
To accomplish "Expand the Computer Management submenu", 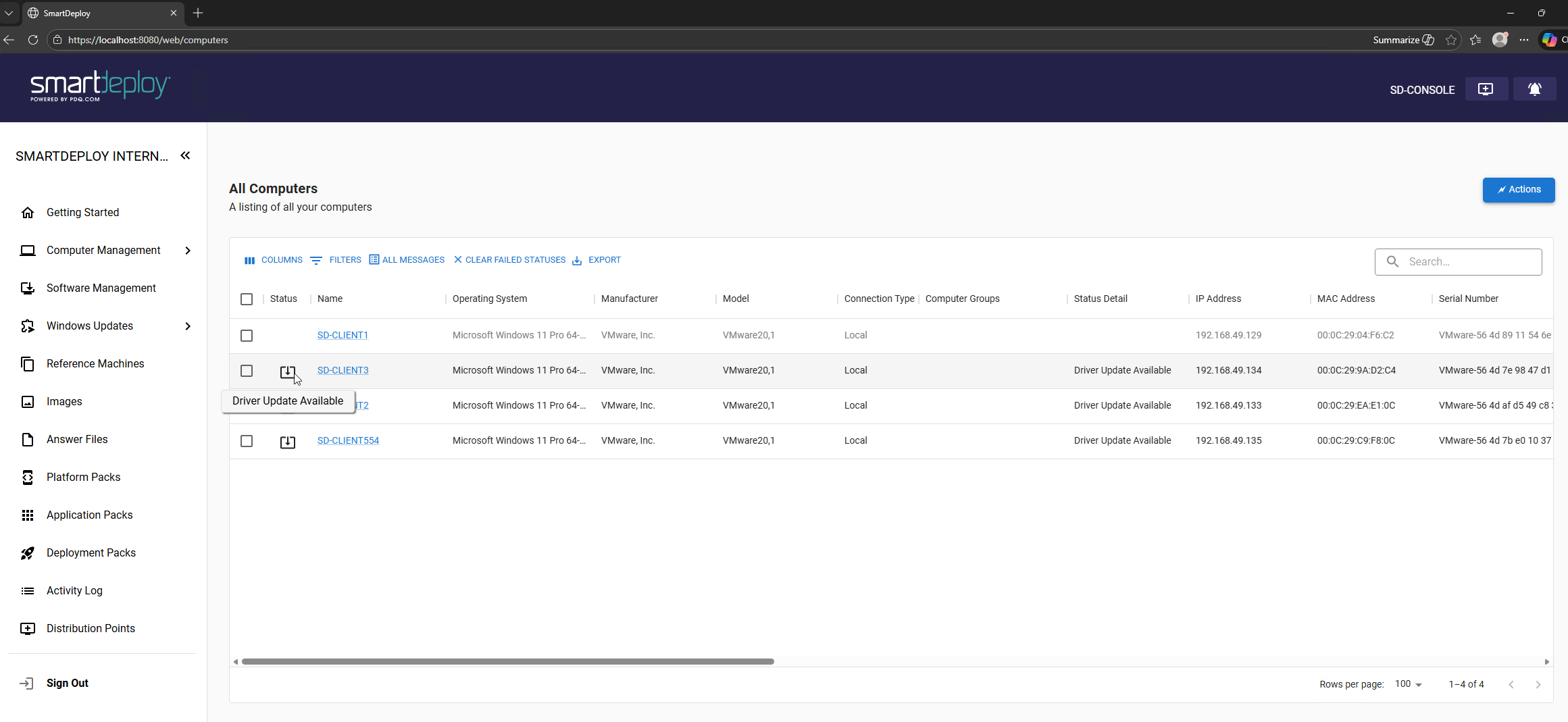I will (188, 251).
